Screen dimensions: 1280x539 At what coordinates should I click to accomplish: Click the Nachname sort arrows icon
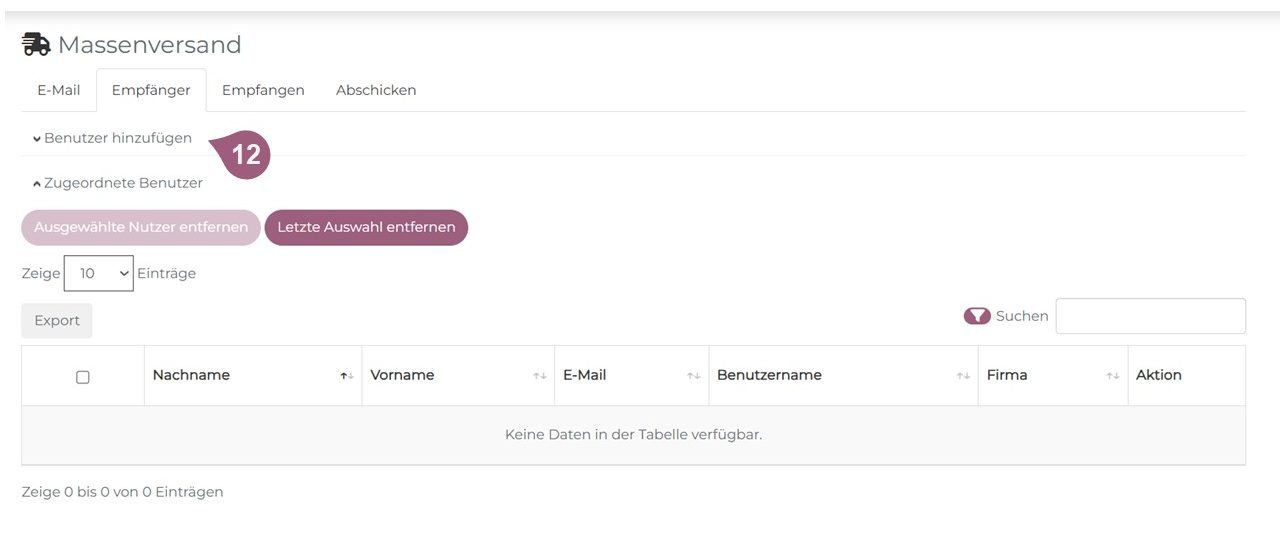click(x=346, y=376)
